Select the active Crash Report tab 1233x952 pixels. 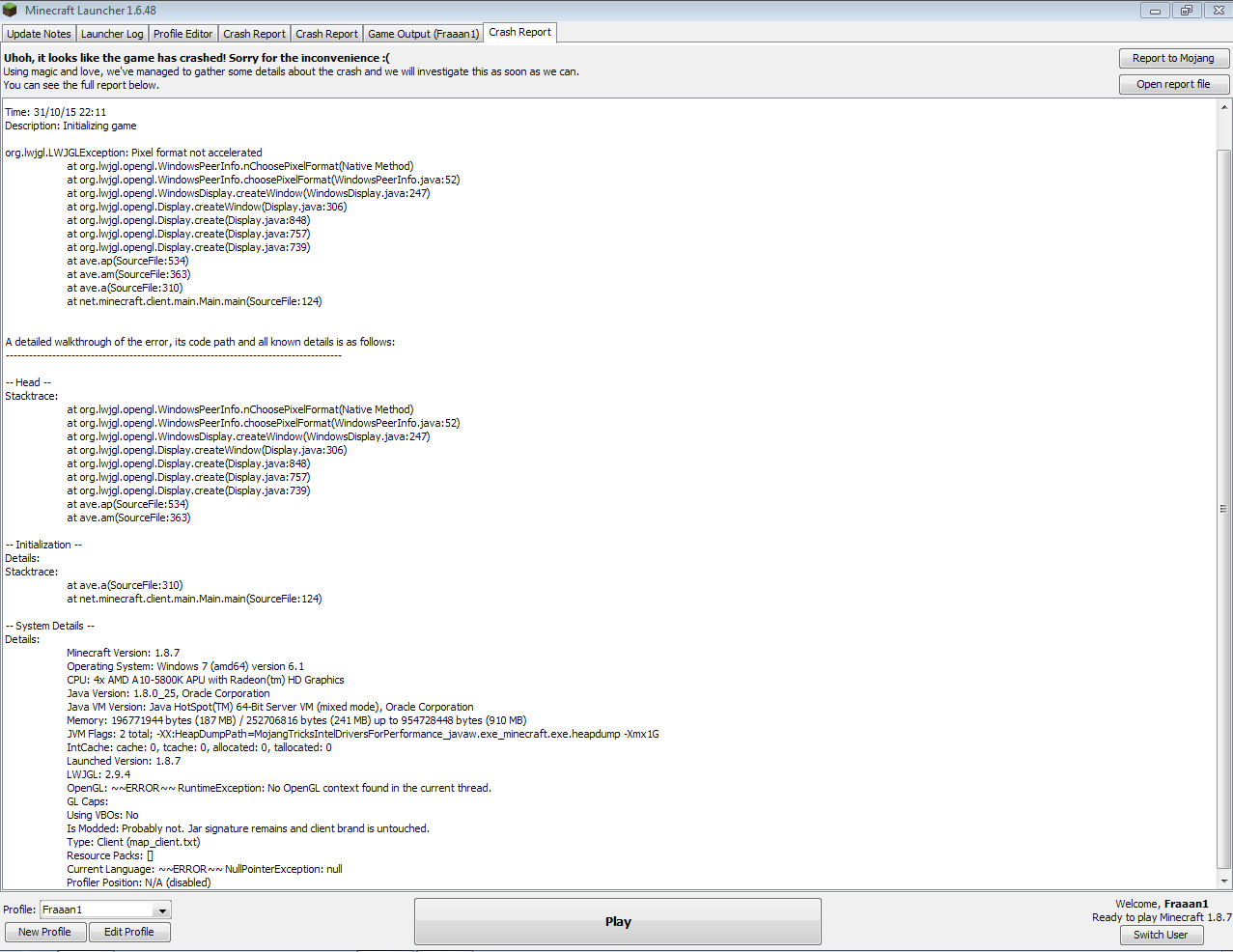pyautogui.click(x=519, y=32)
